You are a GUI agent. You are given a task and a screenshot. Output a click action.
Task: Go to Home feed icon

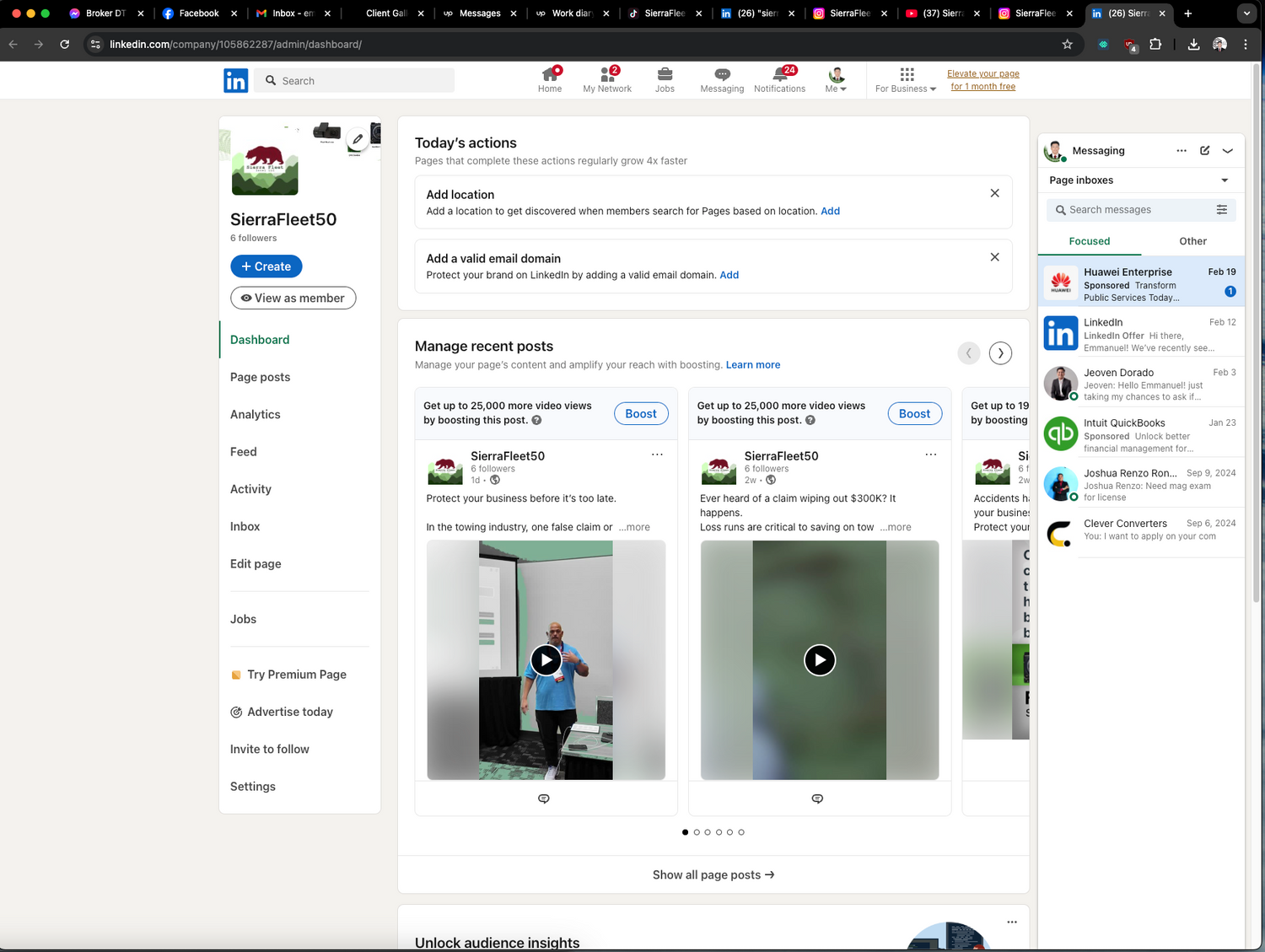coord(550,80)
